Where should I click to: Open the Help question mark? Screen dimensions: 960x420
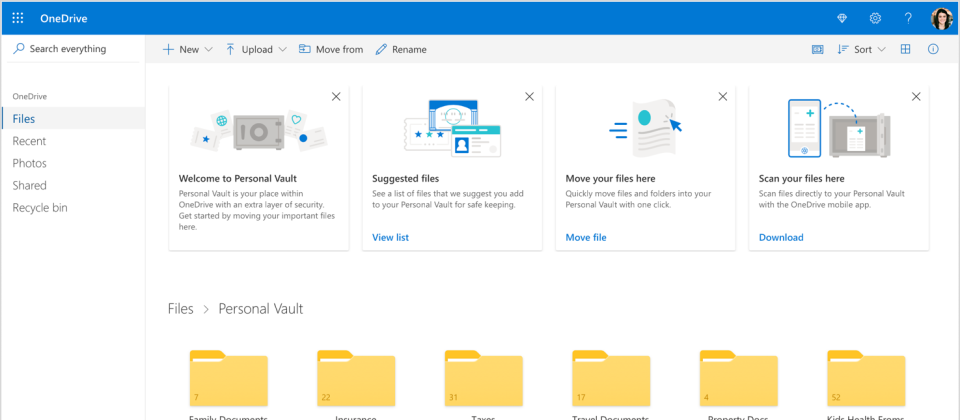click(908, 18)
